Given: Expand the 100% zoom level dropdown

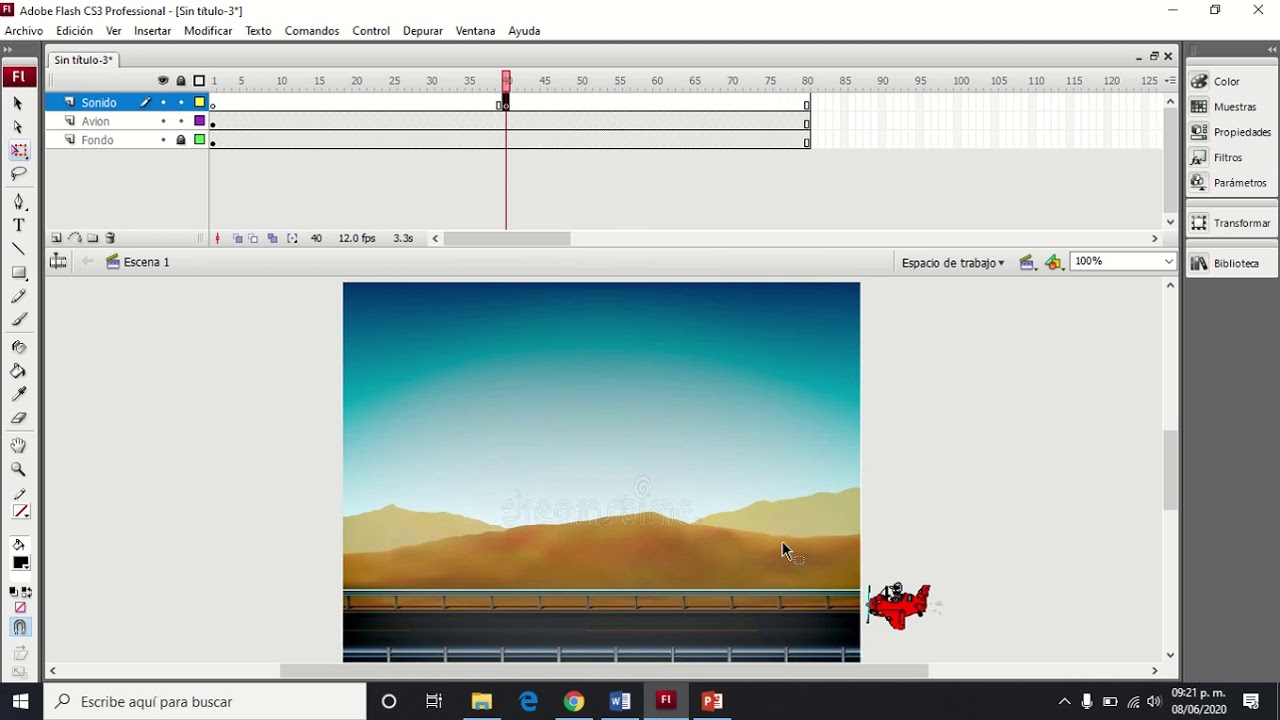Looking at the screenshot, I should [x=1168, y=262].
